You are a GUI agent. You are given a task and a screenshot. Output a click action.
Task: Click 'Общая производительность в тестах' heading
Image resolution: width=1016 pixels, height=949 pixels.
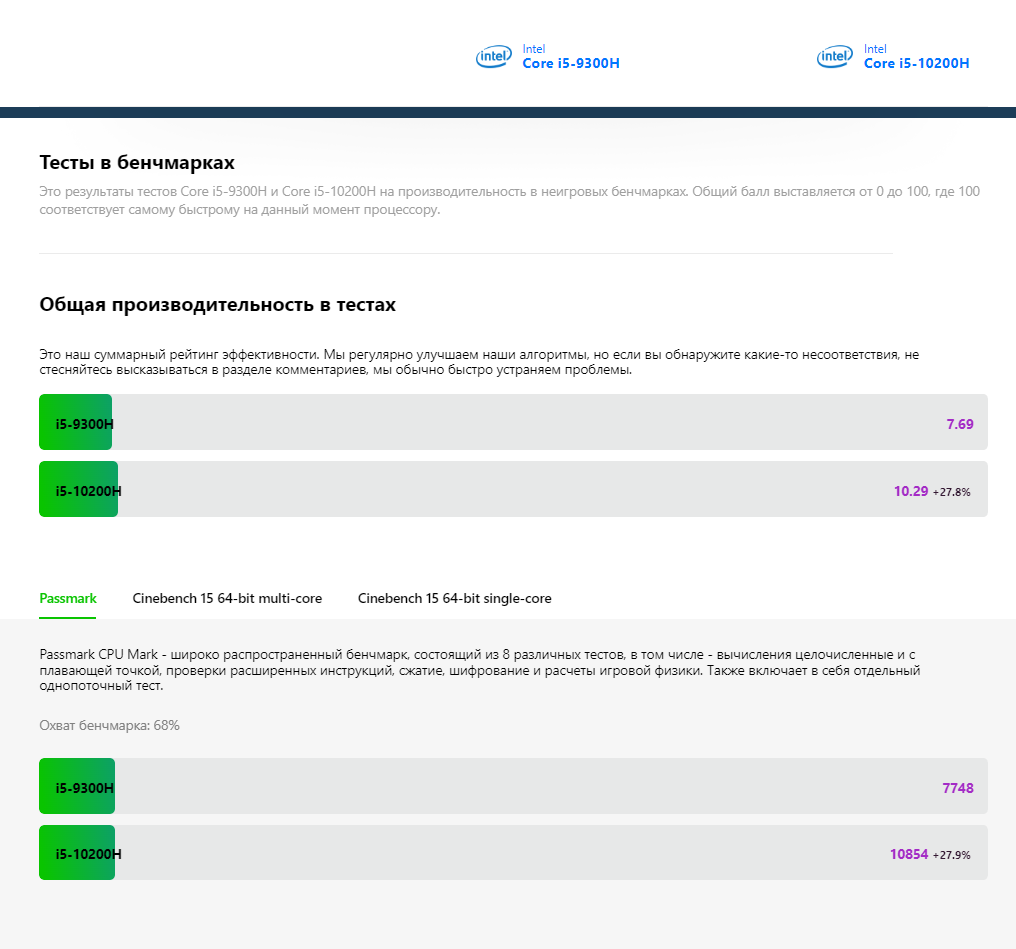point(217,304)
